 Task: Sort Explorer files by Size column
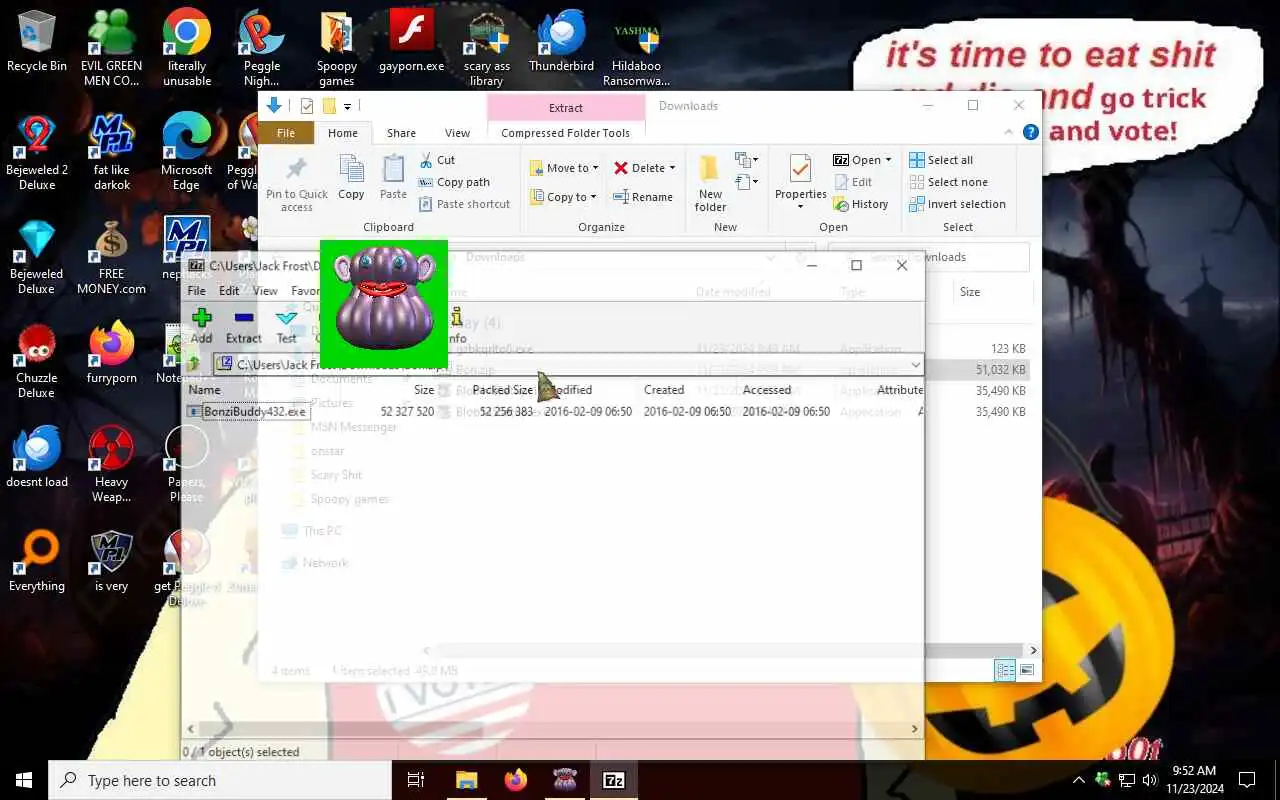click(x=970, y=292)
